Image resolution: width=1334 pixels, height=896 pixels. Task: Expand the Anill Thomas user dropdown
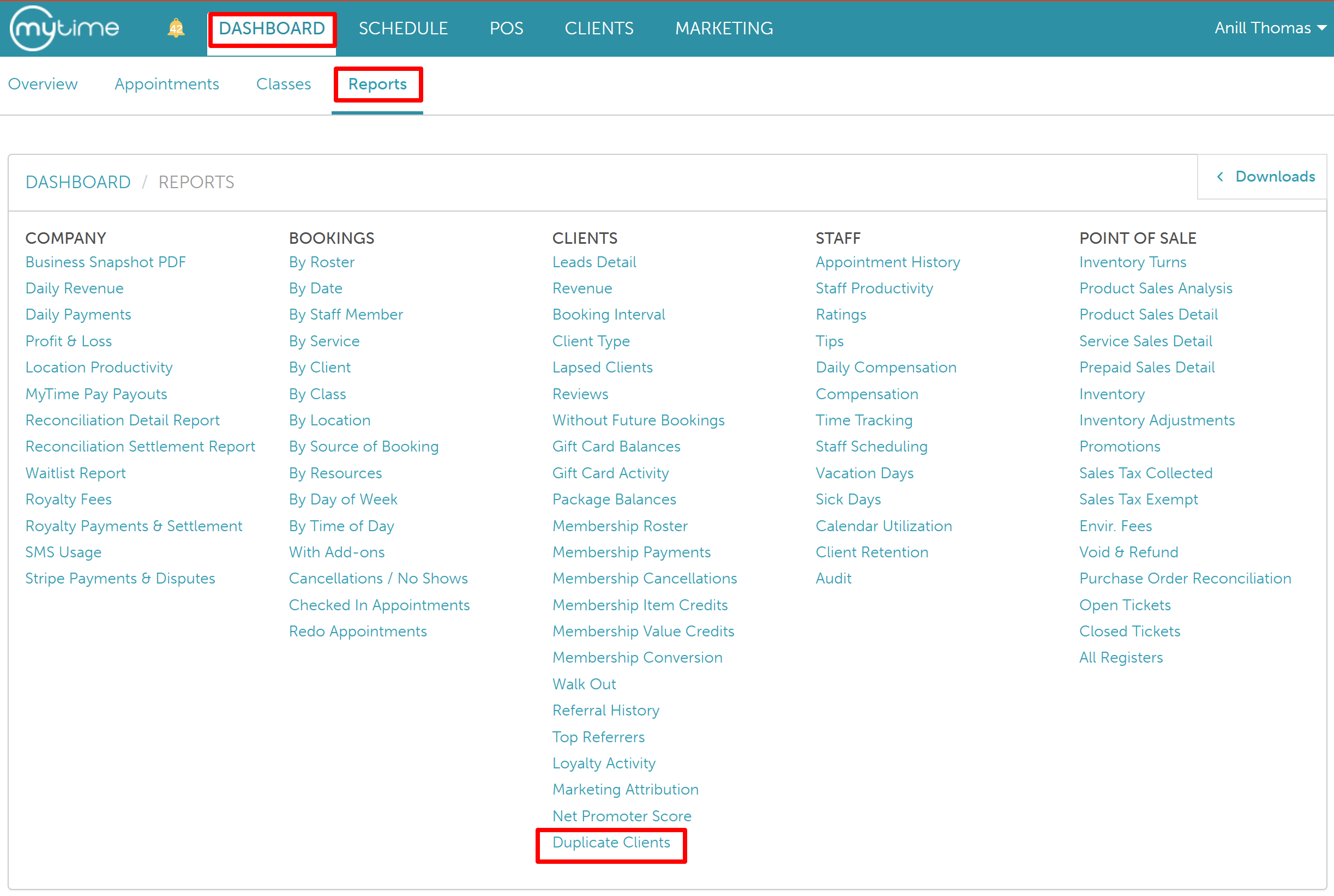coord(1270,27)
